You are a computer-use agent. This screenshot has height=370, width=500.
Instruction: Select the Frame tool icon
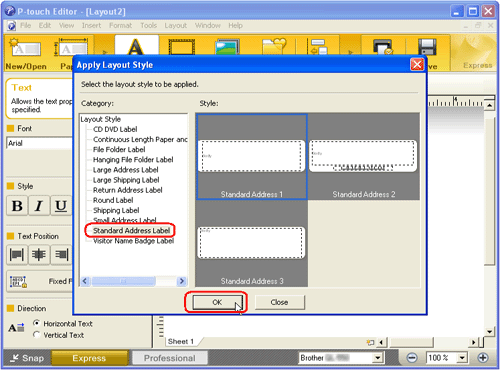pyautogui.click(x=182, y=47)
